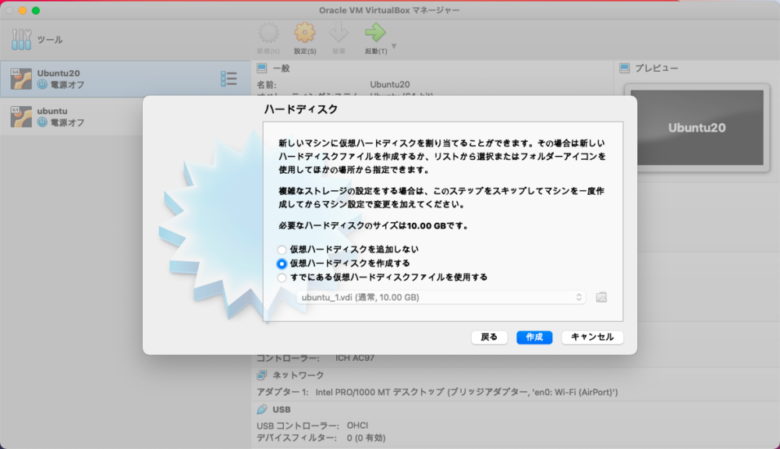
Task: Click the プレビュー panel icon
Action: [x=625, y=68]
